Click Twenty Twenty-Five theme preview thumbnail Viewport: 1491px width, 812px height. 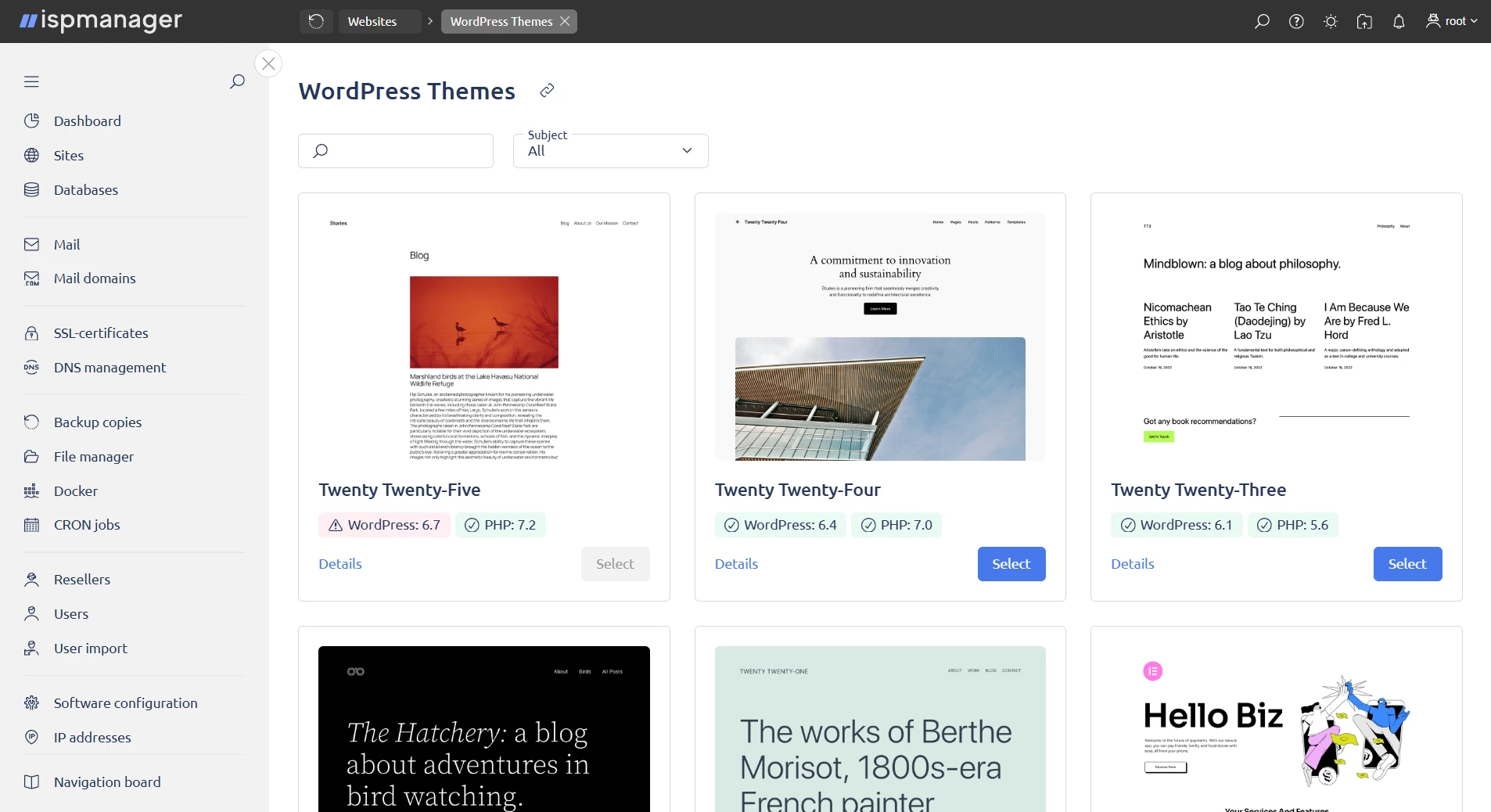pos(484,337)
